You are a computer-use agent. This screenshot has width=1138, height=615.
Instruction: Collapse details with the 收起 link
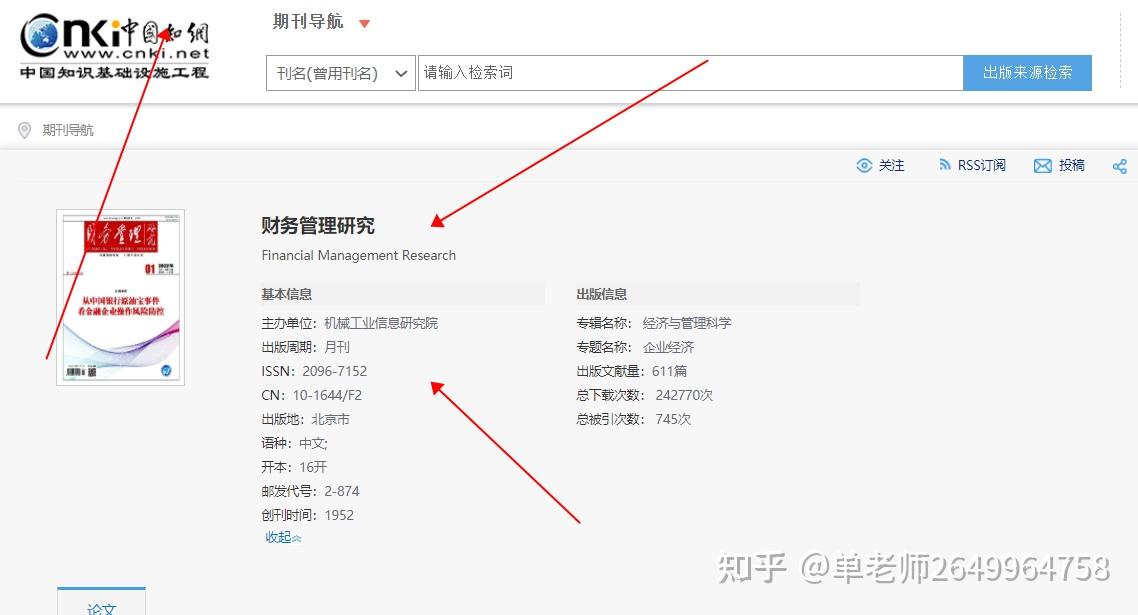283,537
